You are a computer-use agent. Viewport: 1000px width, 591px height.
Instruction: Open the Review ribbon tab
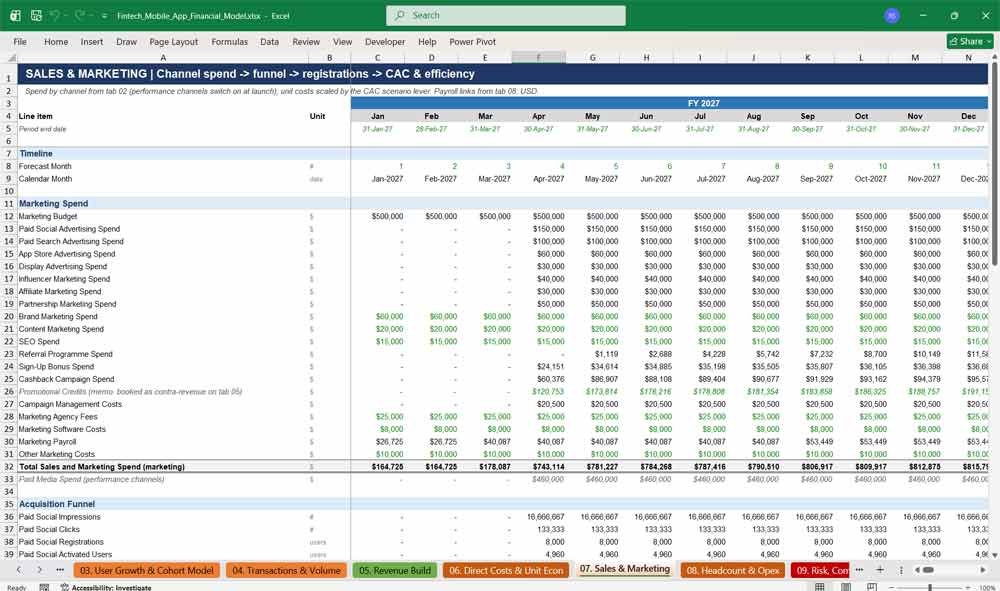point(306,41)
